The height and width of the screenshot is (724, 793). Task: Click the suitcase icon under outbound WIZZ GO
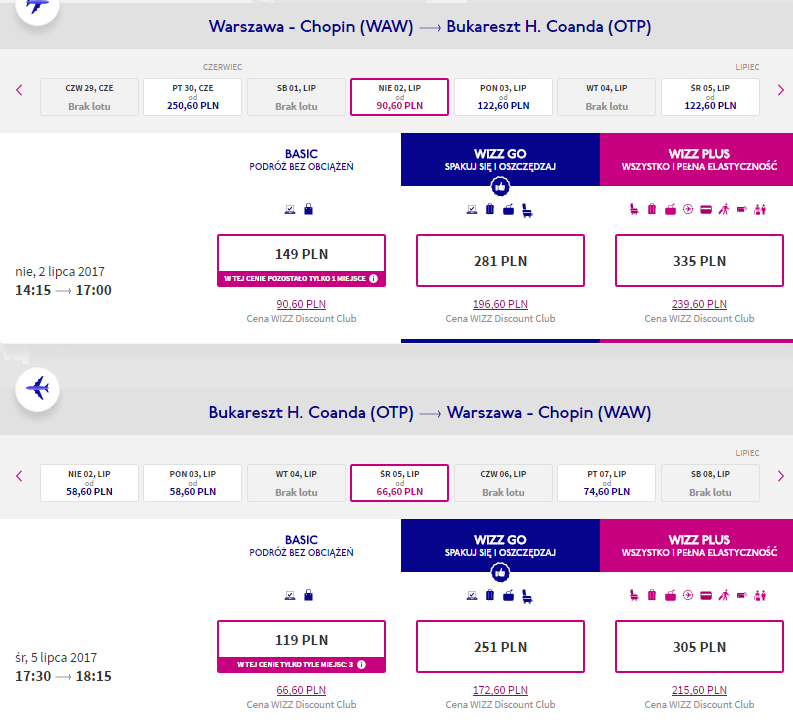490,209
